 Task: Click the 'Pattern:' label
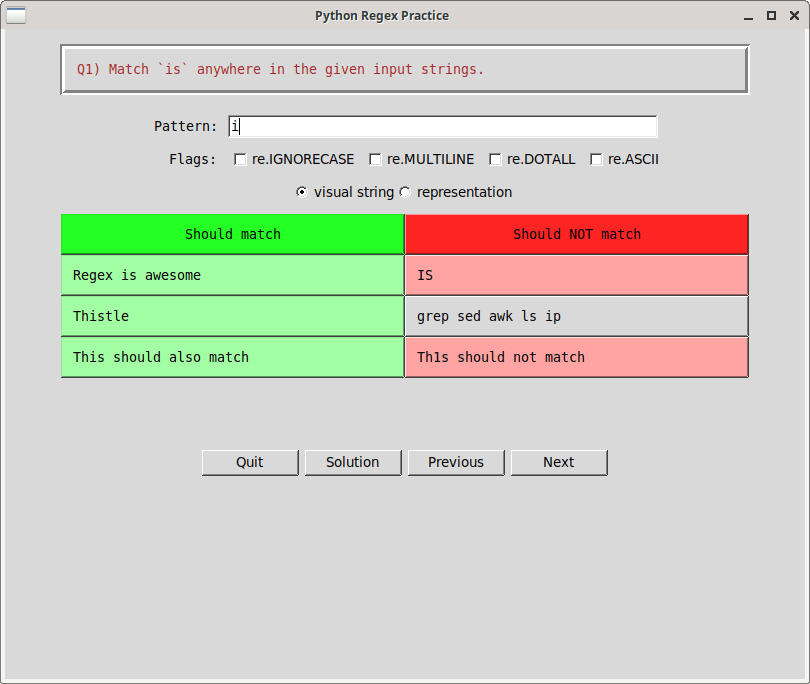click(x=185, y=127)
